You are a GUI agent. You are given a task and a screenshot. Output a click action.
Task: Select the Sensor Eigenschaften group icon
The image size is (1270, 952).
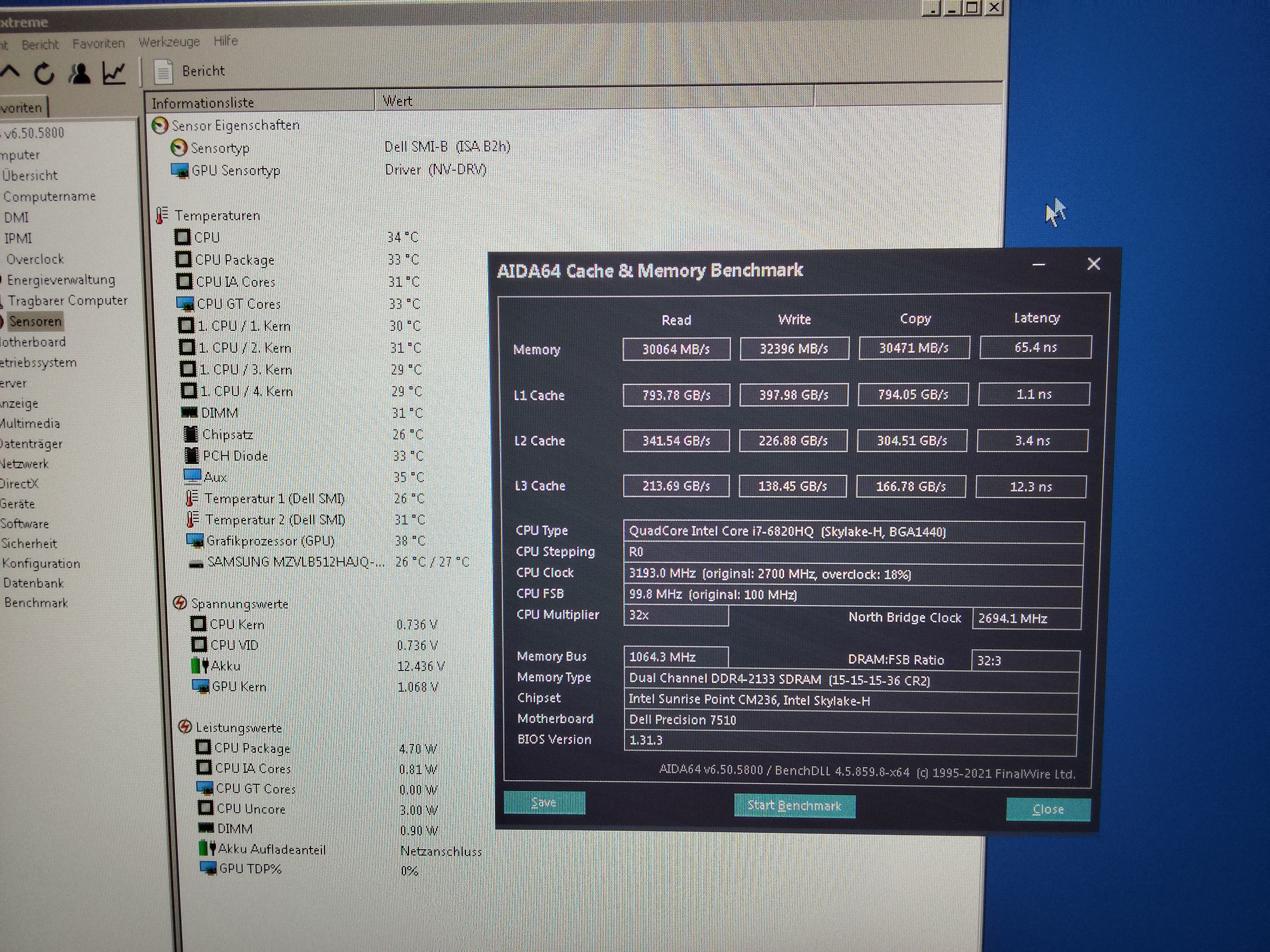tap(160, 125)
